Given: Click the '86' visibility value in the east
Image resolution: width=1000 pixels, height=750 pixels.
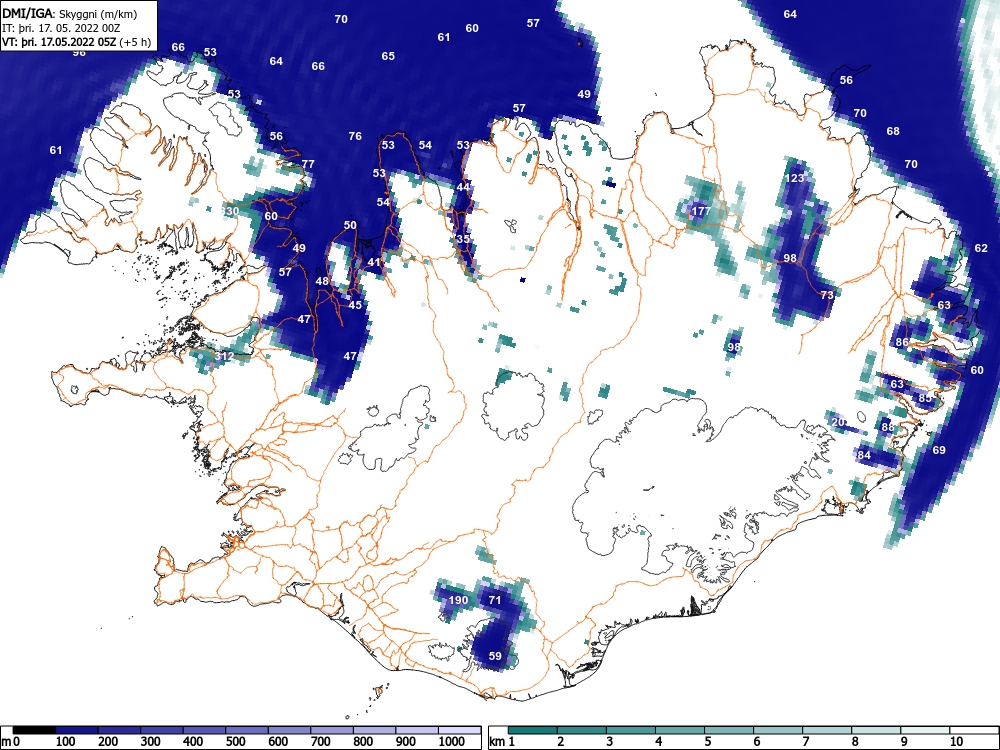Looking at the screenshot, I should pos(902,342).
